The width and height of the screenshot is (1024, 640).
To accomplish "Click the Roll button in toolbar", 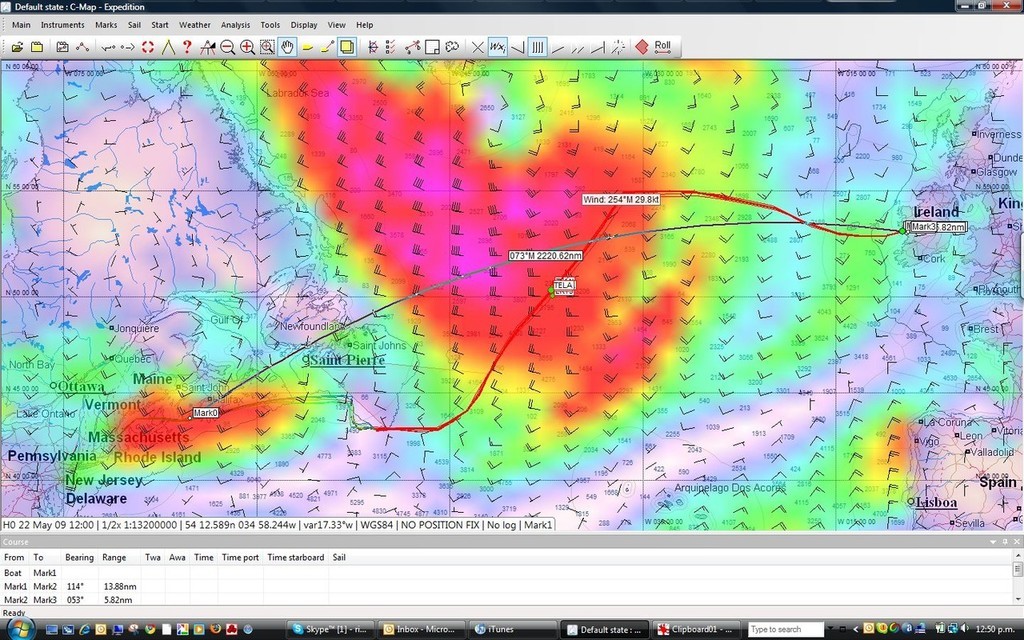I will [x=663, y=47].
